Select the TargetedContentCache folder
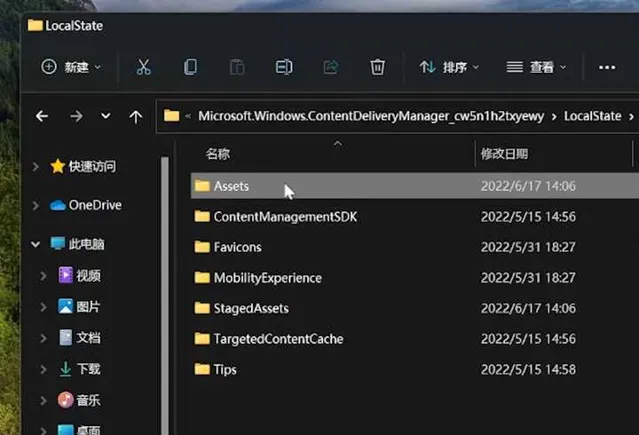Screen dimensions: 639x435 tap(415, 339)
